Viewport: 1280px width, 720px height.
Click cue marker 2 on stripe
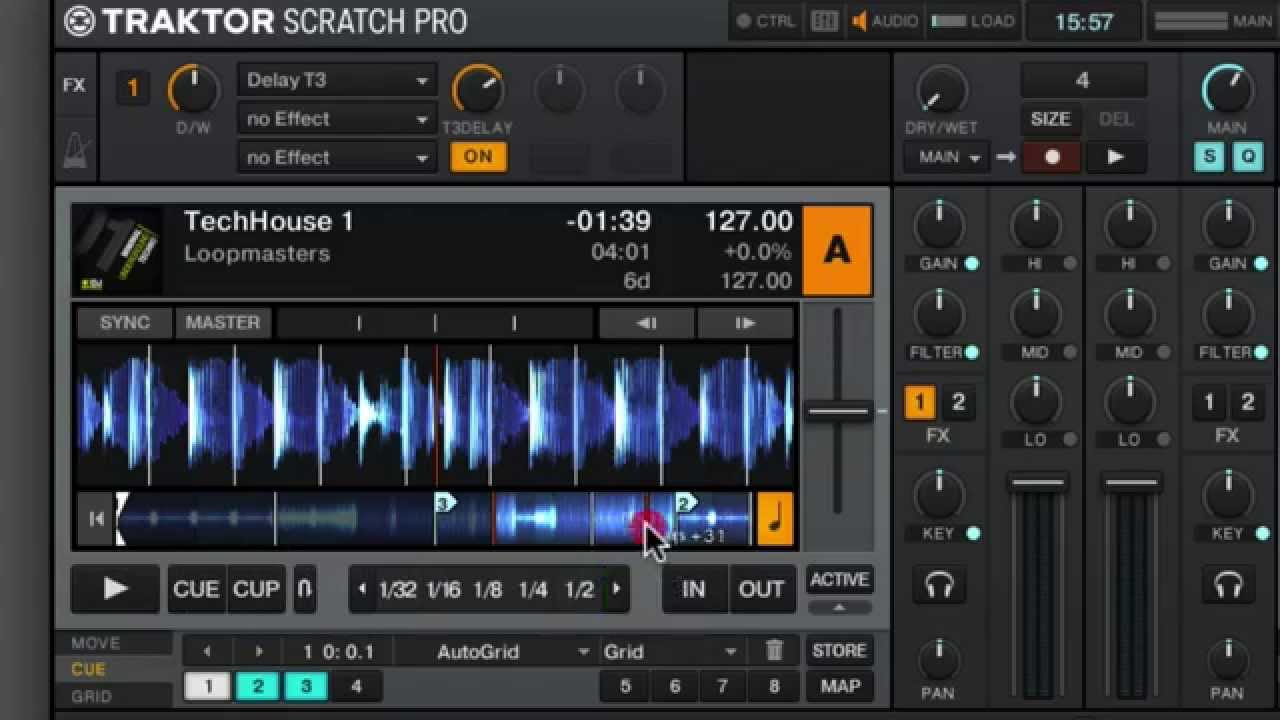click(686, 503)
